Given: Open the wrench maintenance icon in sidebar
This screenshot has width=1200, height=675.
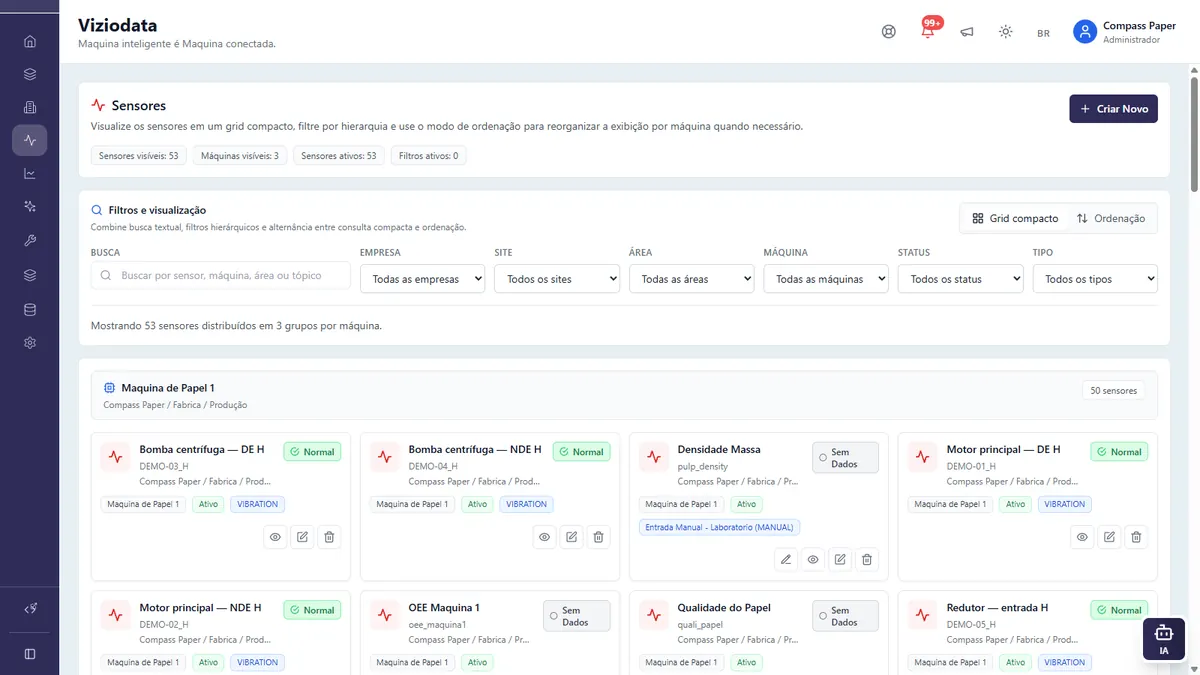Looking at the screenshot, I should point(30,241).
